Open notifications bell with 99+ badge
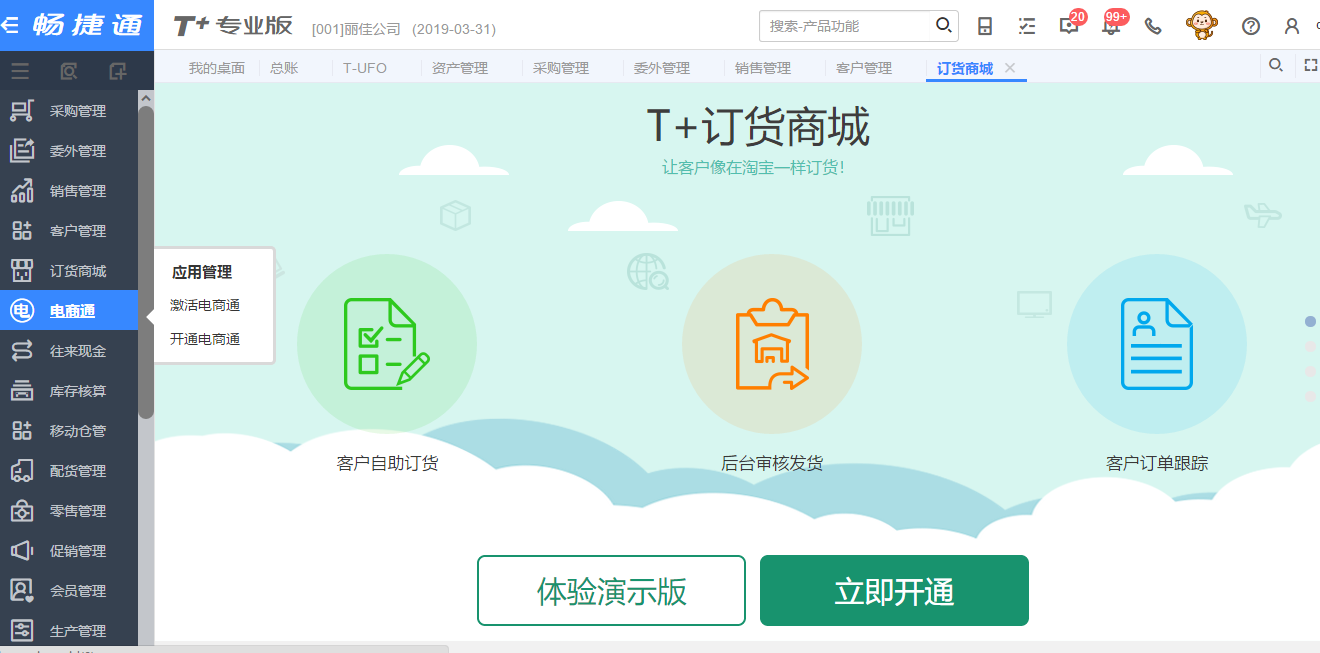 pyautogui.click(x=1111, y=26)
